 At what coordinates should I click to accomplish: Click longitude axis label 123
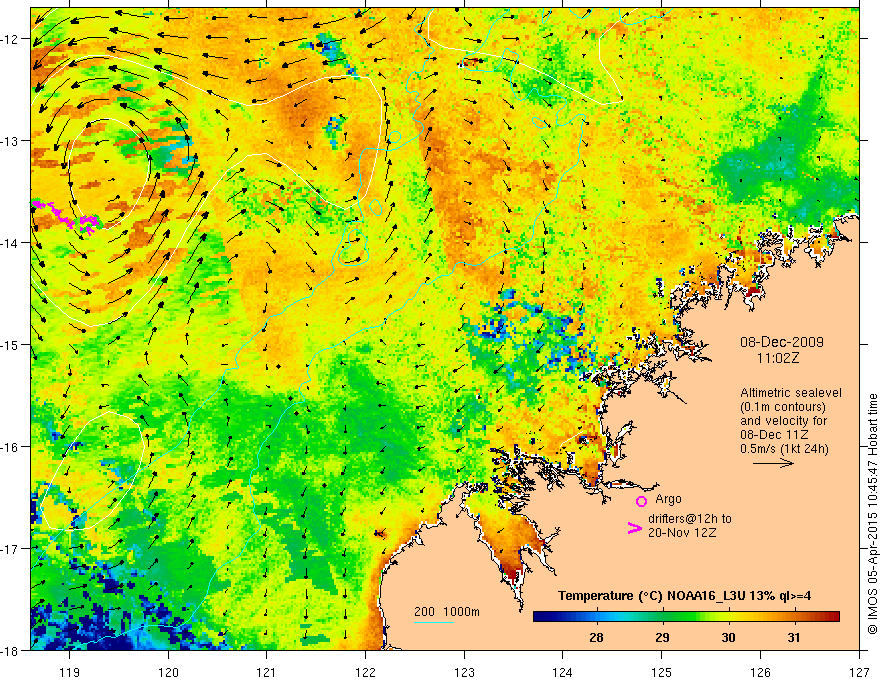(x=464, y=672)
